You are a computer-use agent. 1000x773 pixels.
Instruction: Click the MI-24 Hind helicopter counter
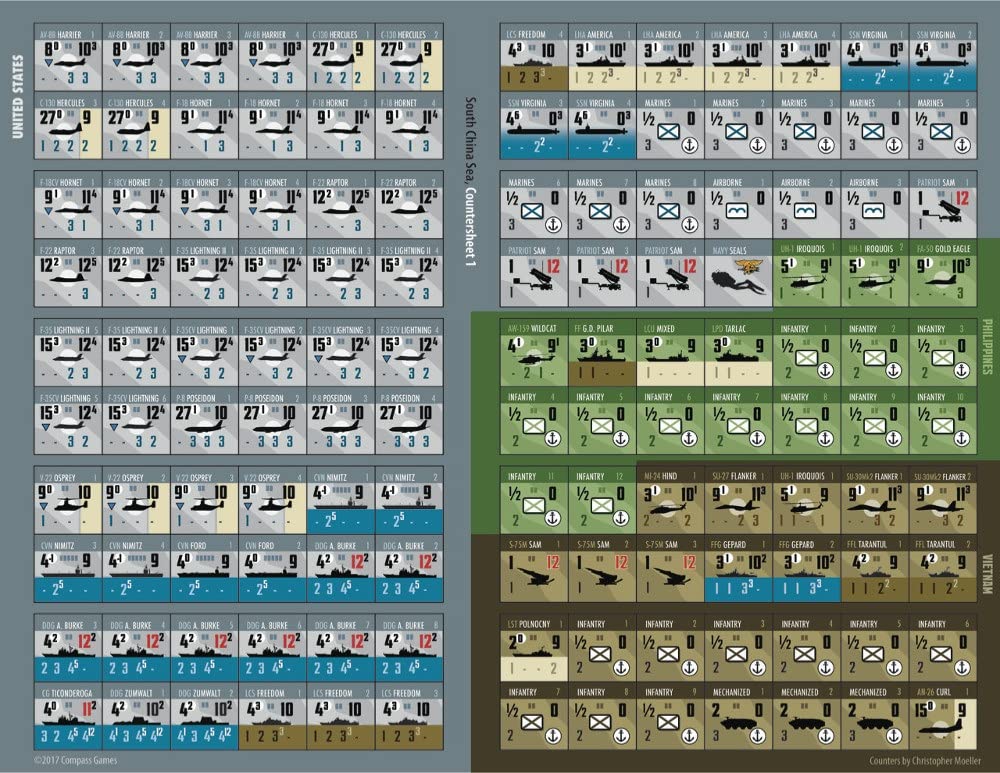pyautogui.click(x=670, y=499)
